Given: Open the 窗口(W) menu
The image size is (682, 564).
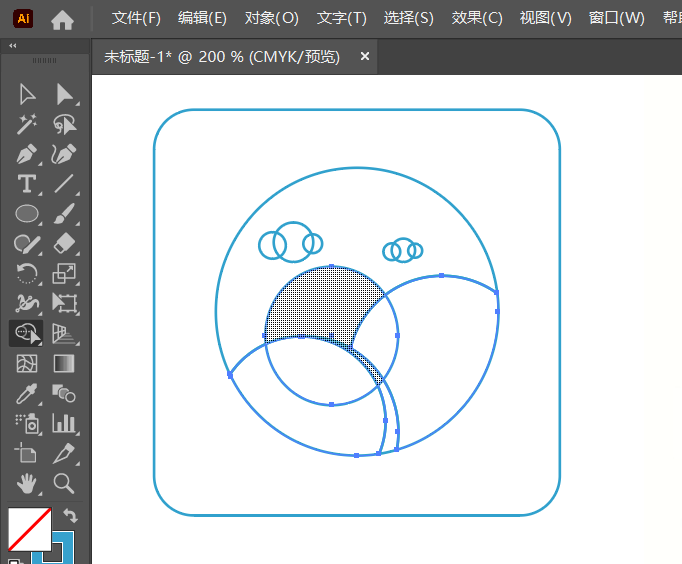Looking at the screenshot, I should click(616, 18).
